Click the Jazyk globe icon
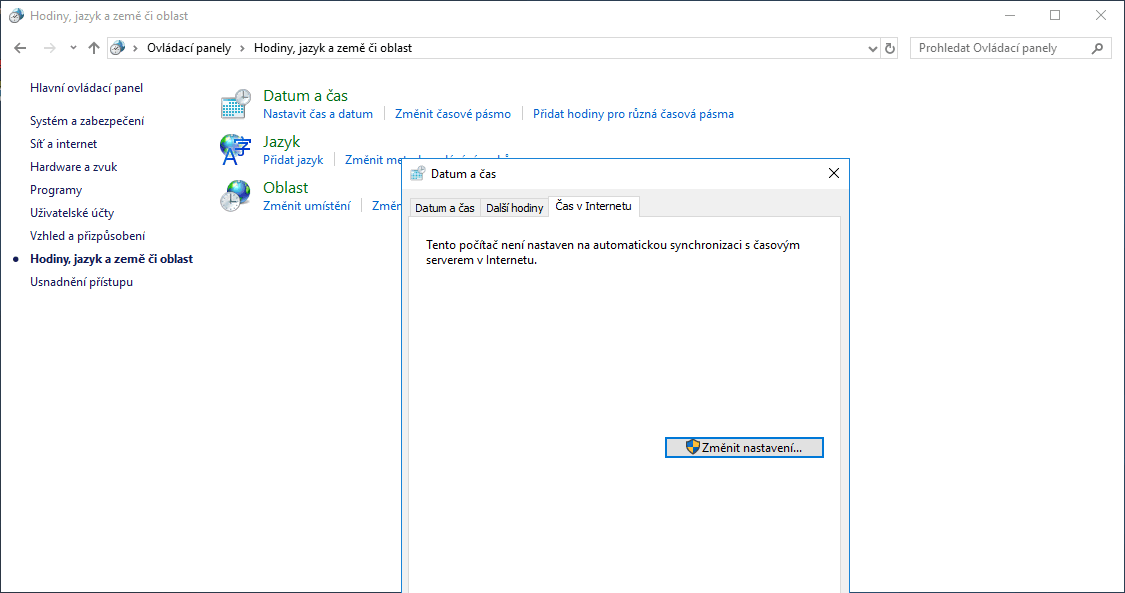Screen dimensions: 1125x593 pyautogui.click(x=235, y=150)
